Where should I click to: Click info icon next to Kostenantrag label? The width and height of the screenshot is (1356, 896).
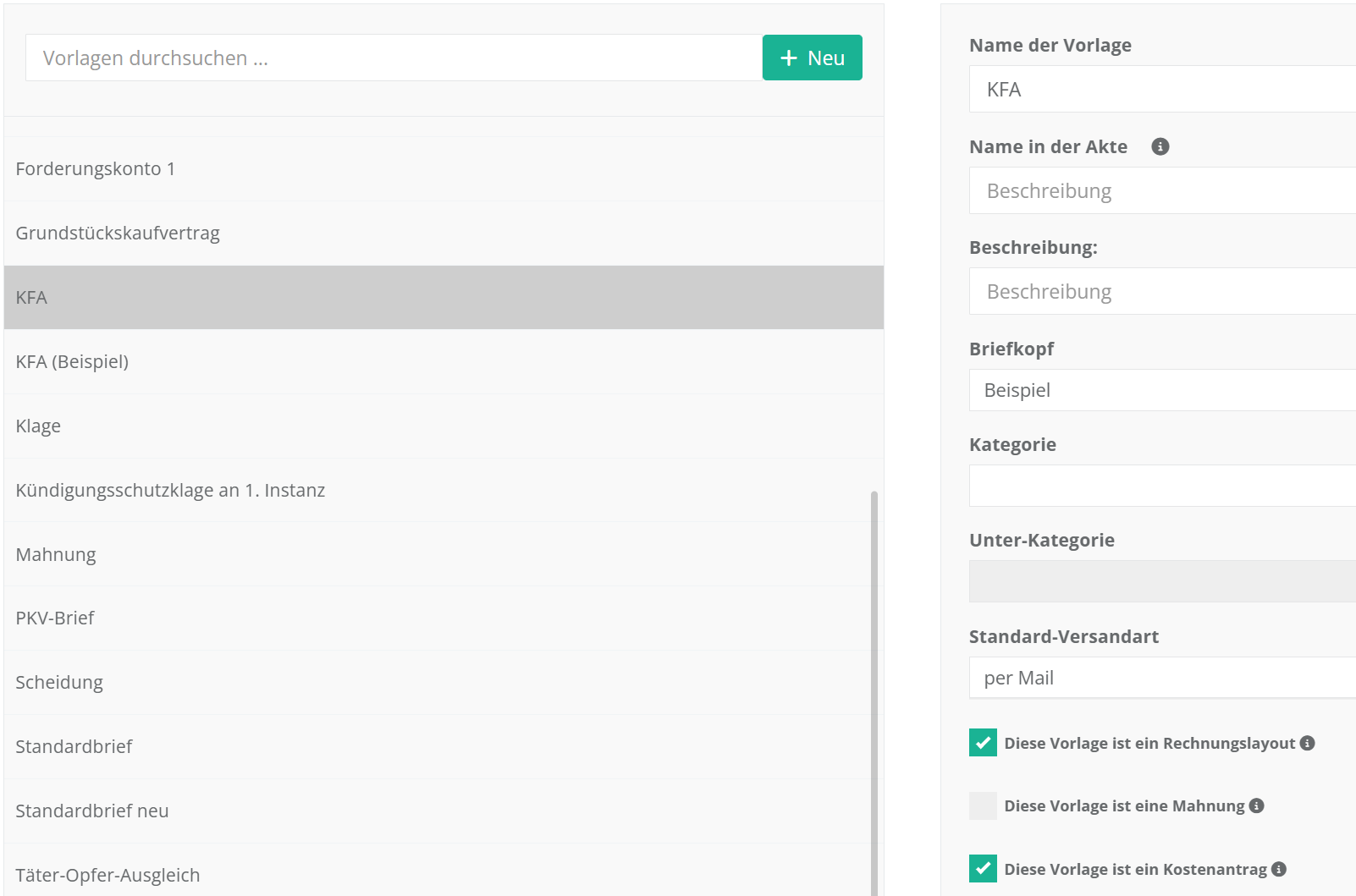(x=1278, y=869)
